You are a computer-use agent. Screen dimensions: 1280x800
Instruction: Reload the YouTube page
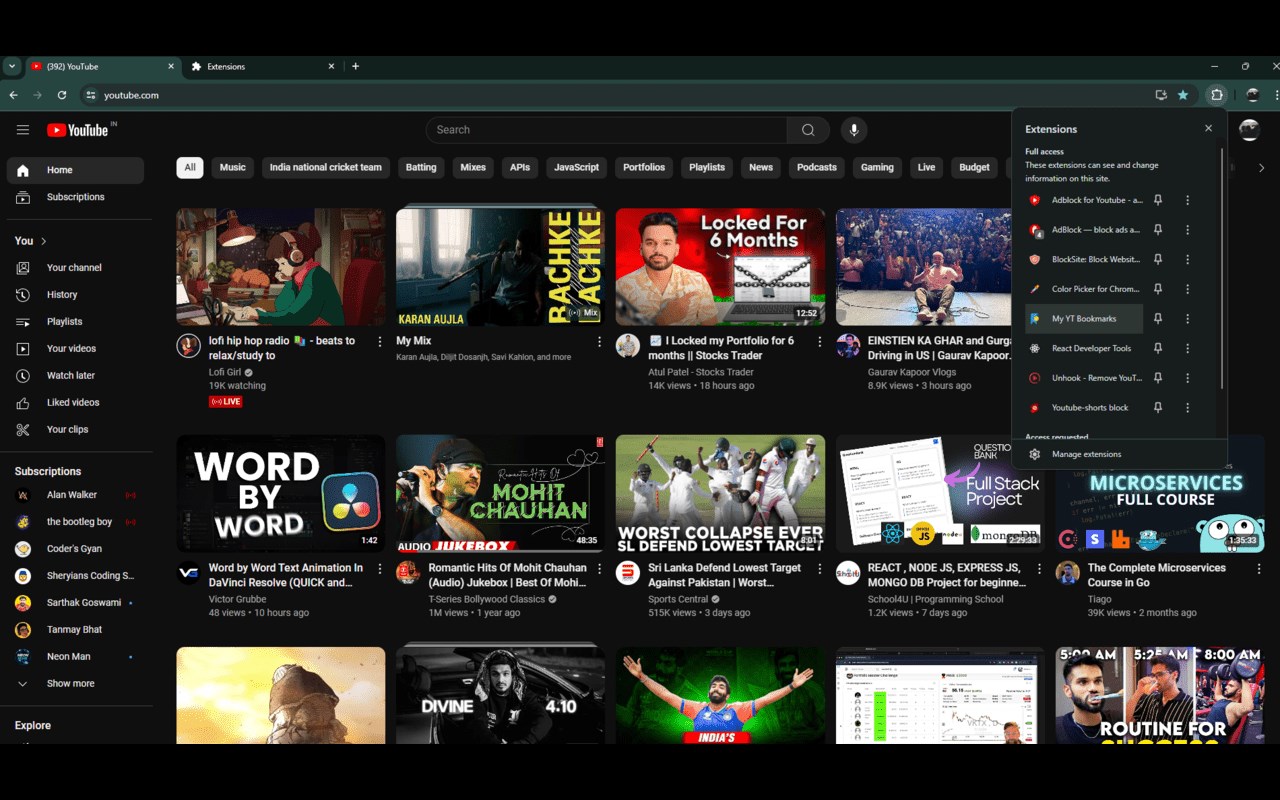pyautogui.click(x=62, y=95)
